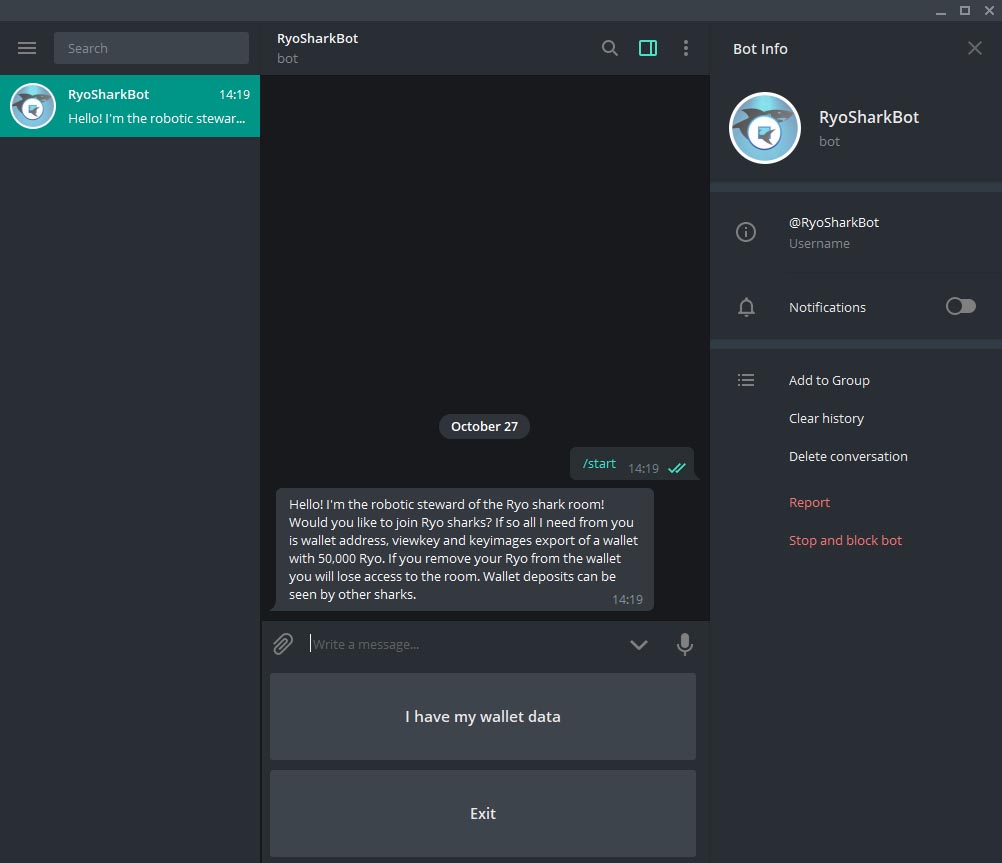Open the three-dot chat options menu
This screenshot has height=863, width=1002.
pos(686,48)
